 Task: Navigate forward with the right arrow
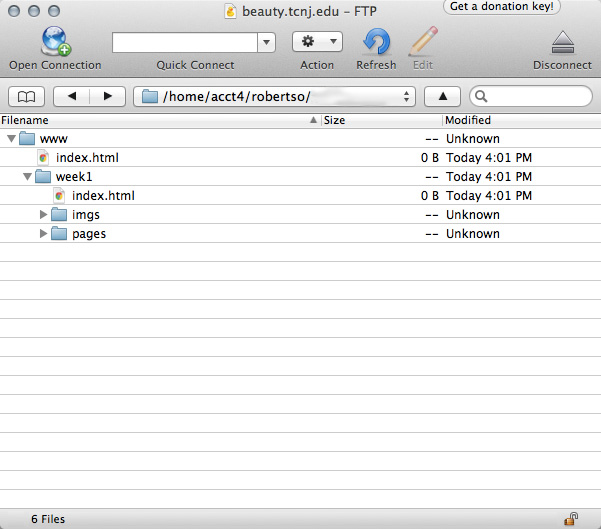108,97
